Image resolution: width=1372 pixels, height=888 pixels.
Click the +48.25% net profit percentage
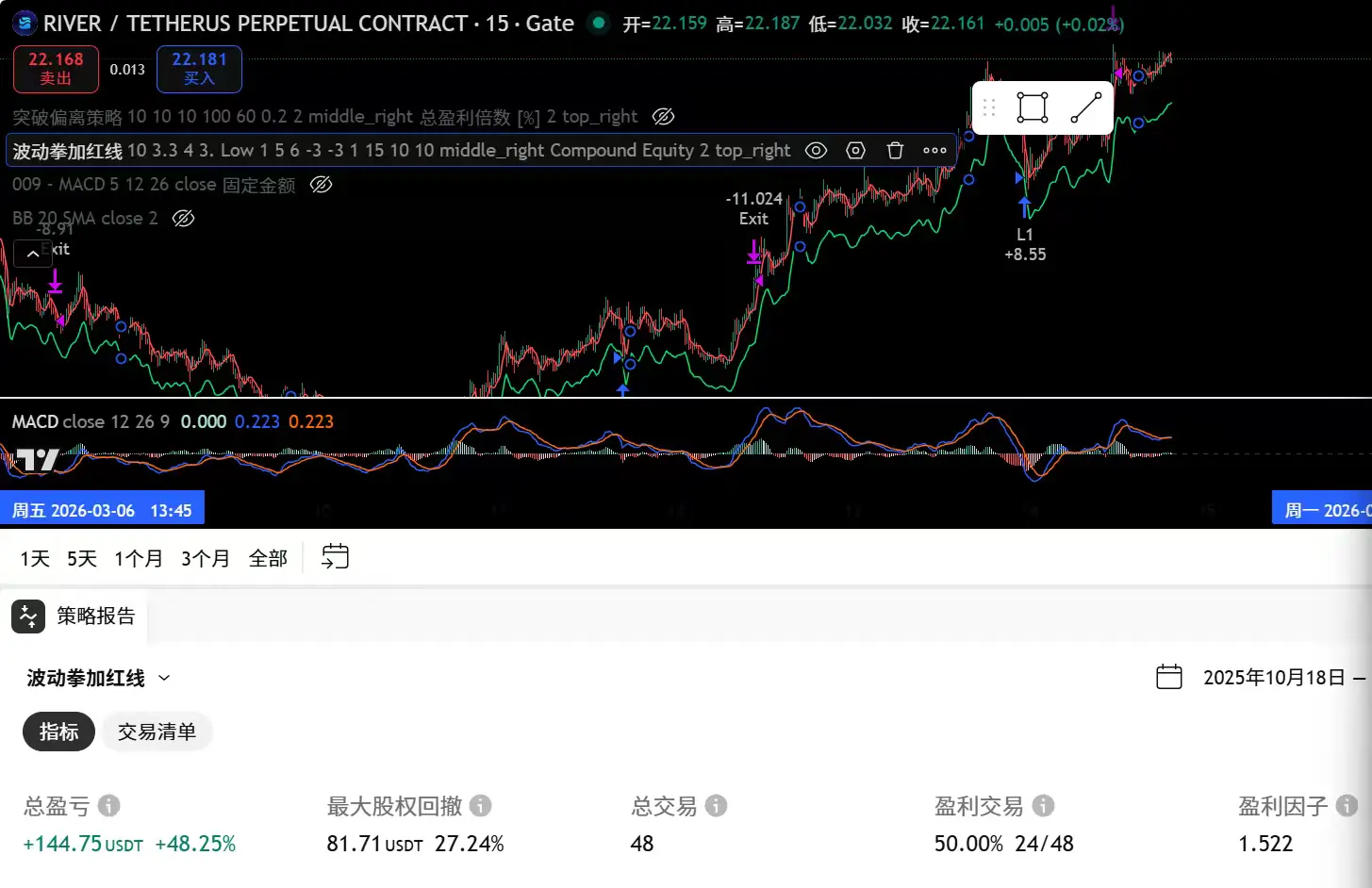pyautogui.click(x=195, y=844)
